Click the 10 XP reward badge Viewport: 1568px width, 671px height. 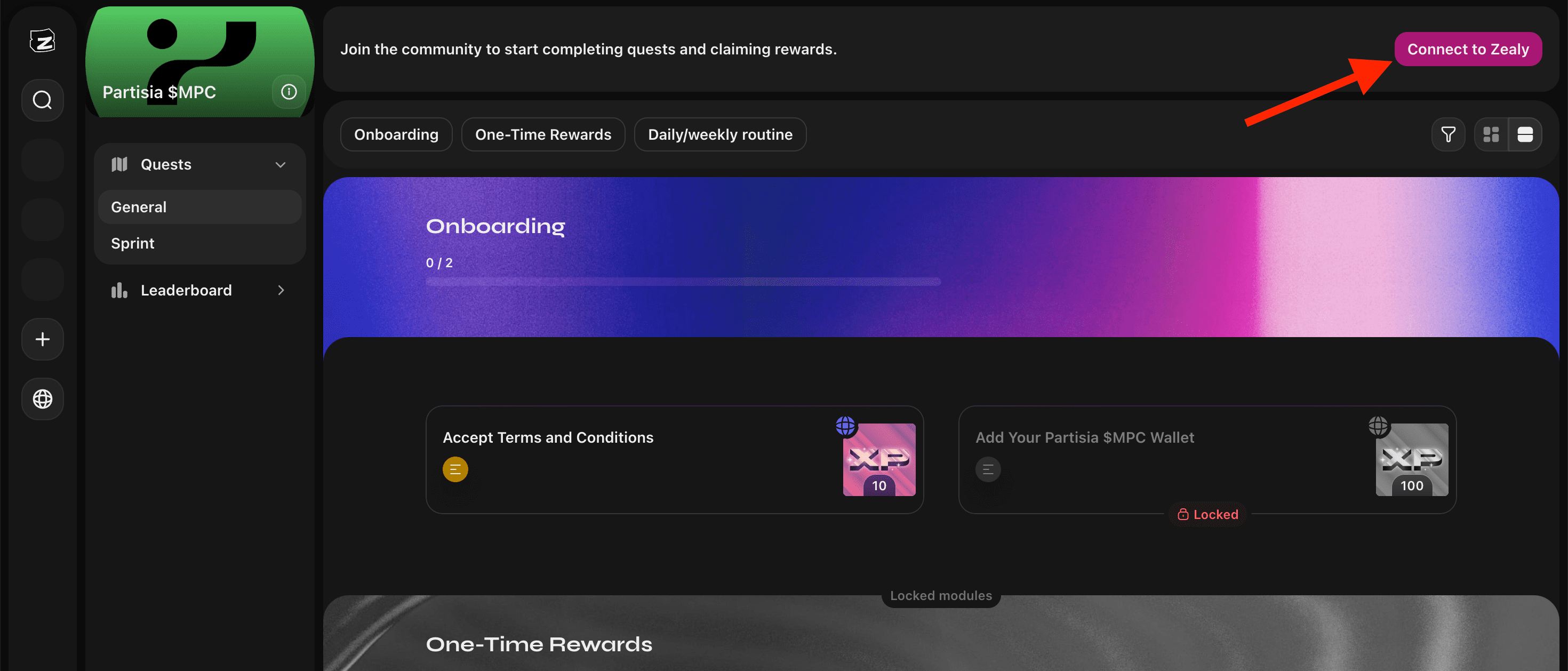pos(878,460)
